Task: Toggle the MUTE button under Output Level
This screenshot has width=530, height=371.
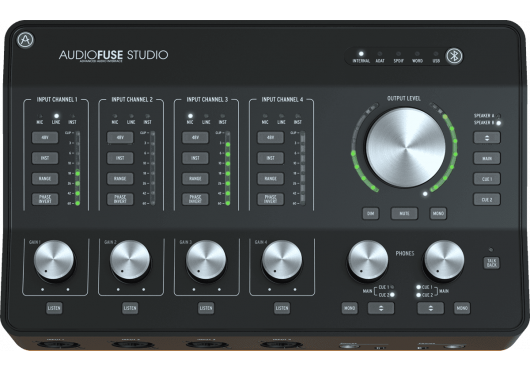Action: point(404,214)
